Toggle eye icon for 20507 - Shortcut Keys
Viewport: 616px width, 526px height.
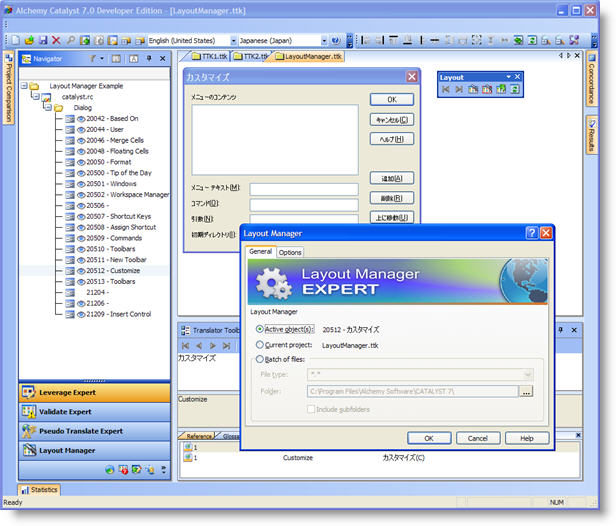click(x=81, y=216)
